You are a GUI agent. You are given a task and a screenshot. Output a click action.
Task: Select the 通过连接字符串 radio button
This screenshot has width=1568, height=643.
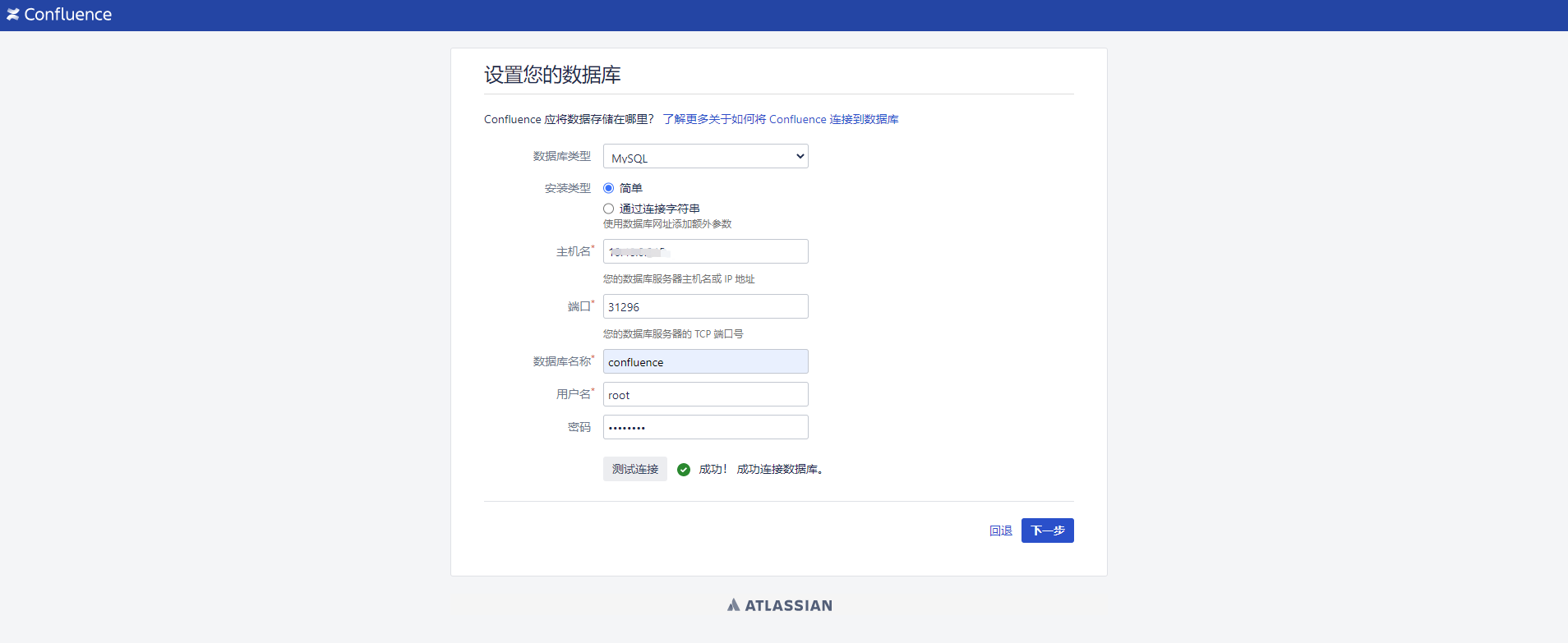pyautogui.click(x=609, y=209)
